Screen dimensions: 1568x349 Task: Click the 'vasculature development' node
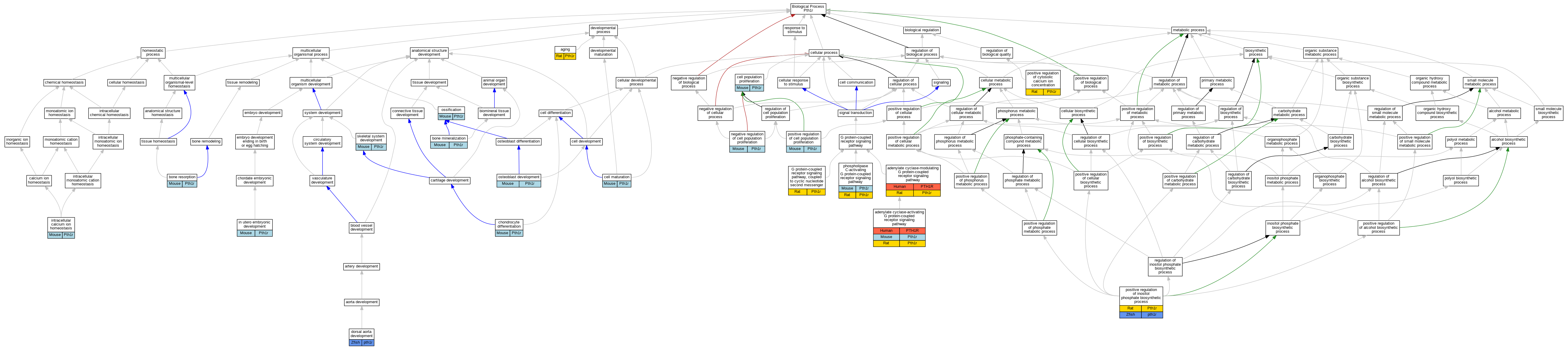(x=322, y=181)
